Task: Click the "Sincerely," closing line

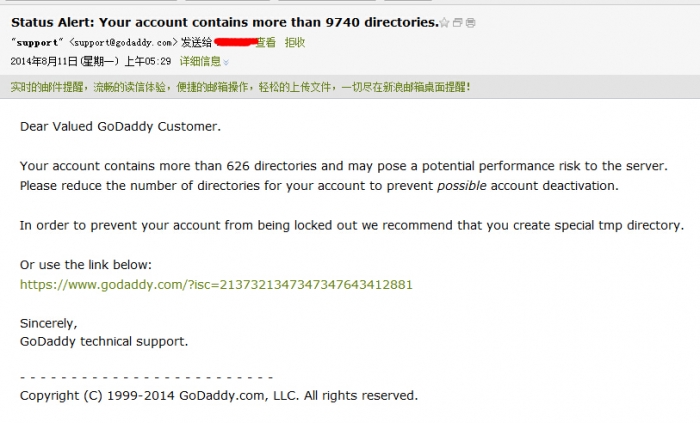Action: [x=49, y=323]
